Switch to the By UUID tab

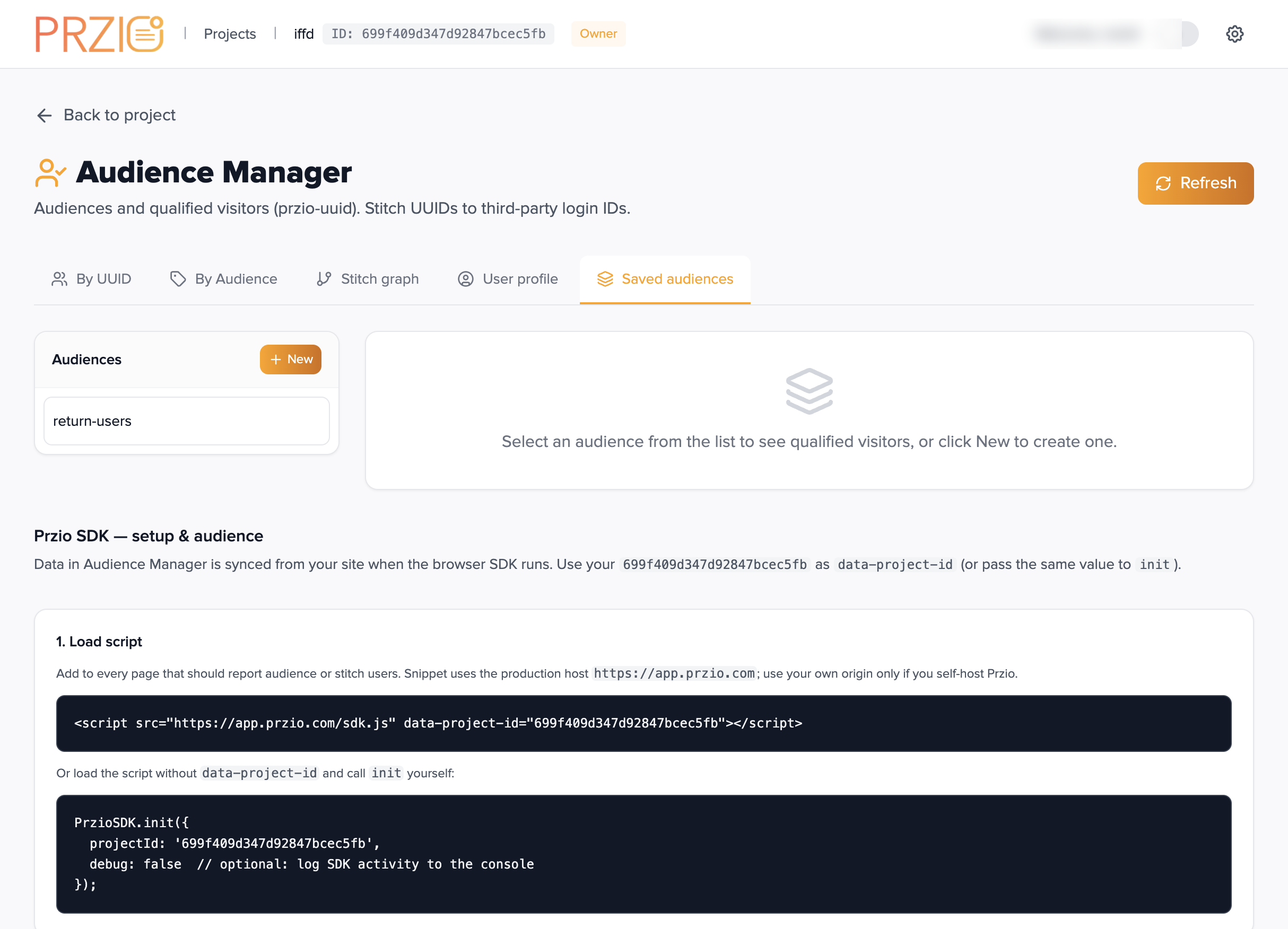point(91,279)
